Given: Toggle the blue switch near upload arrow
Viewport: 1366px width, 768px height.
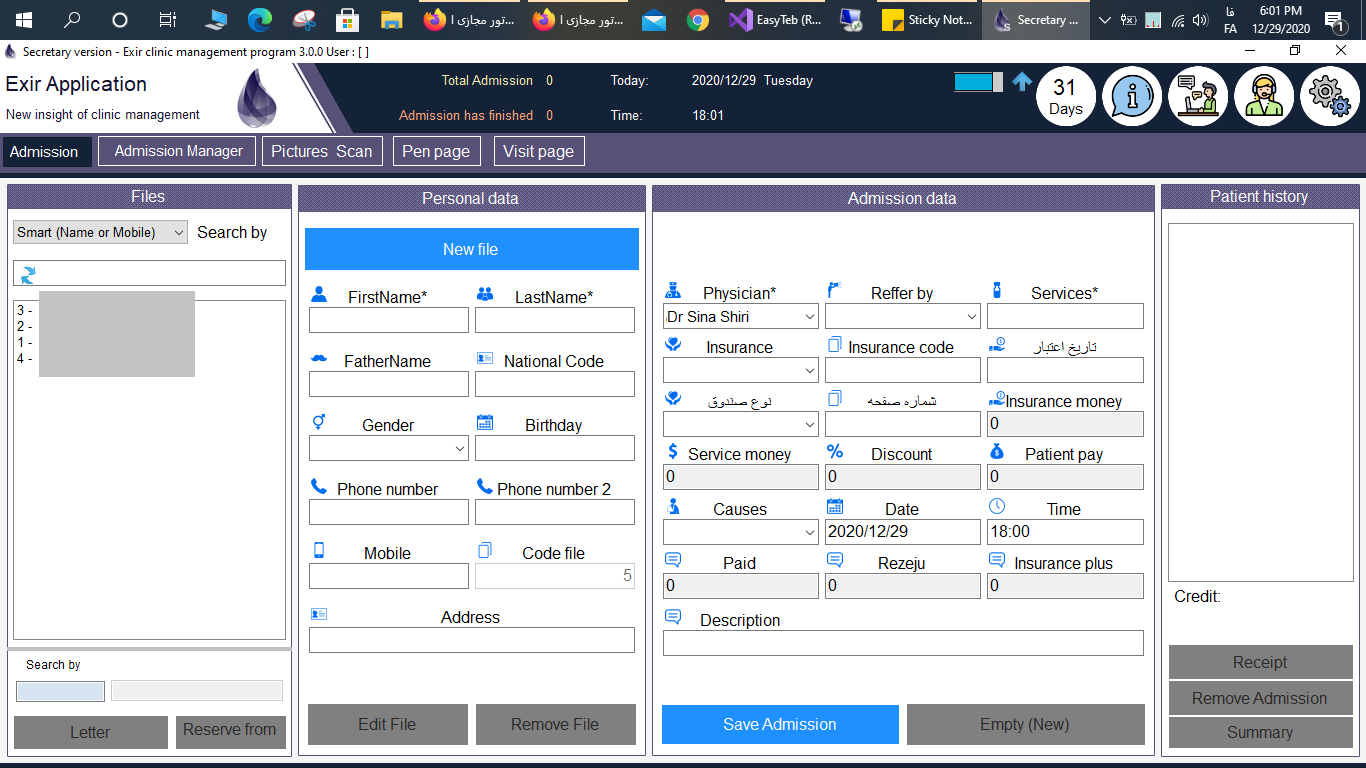Looking at the screenshot, I should click(x=978, y=82).
